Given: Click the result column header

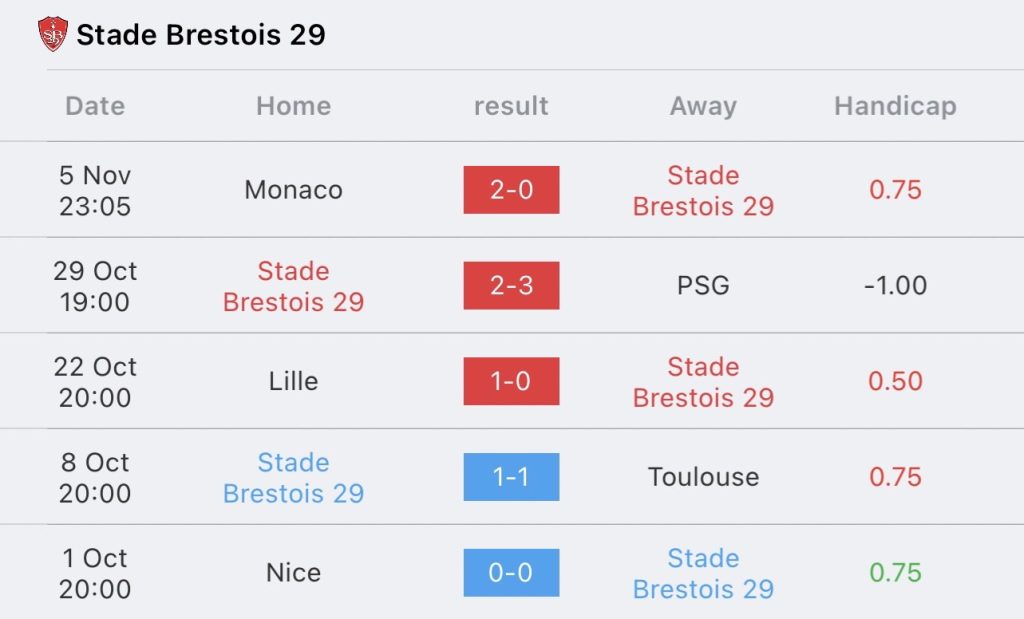Looking at the screenshot, I should (x=511, y=106).
